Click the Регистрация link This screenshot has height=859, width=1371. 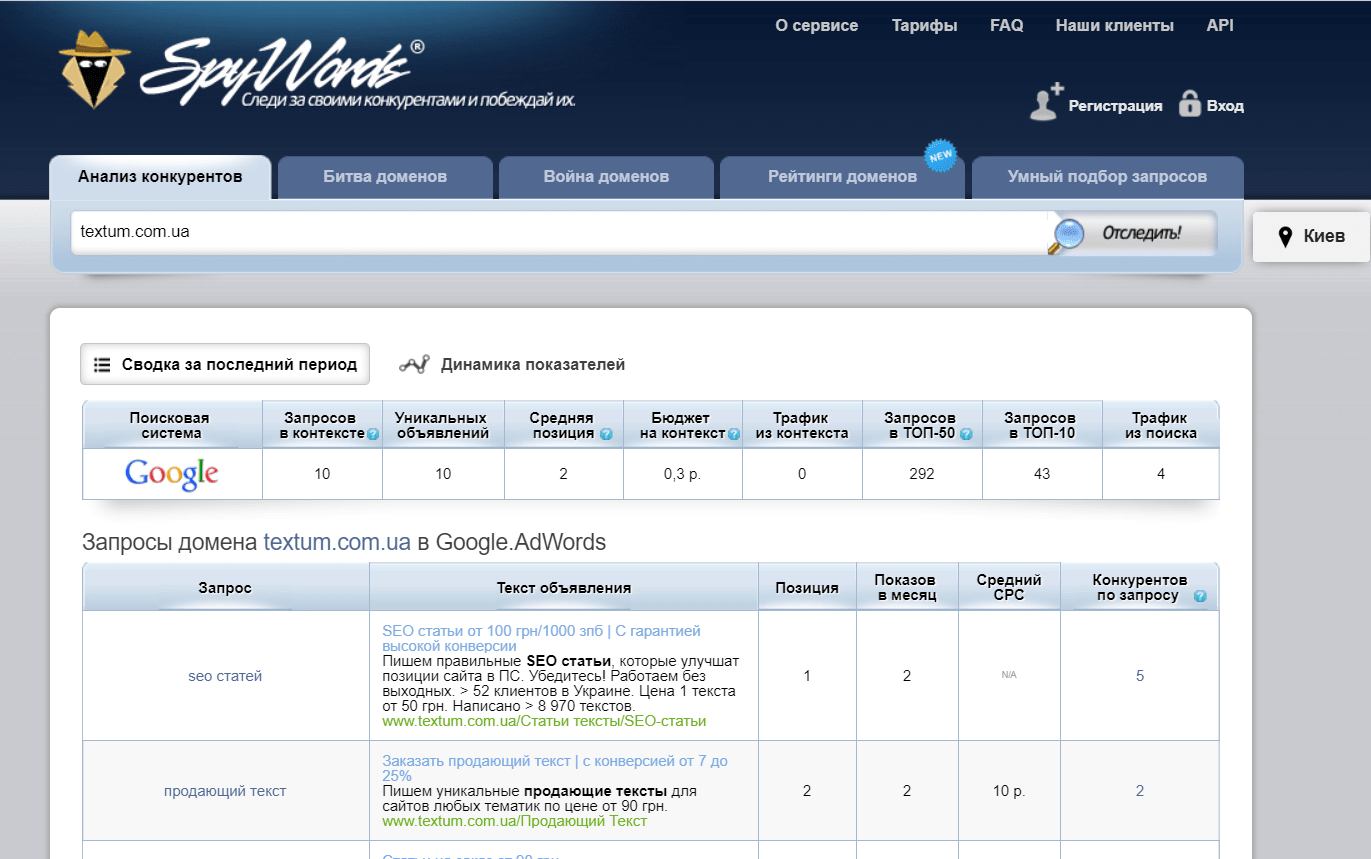[x=1115, y=106]
